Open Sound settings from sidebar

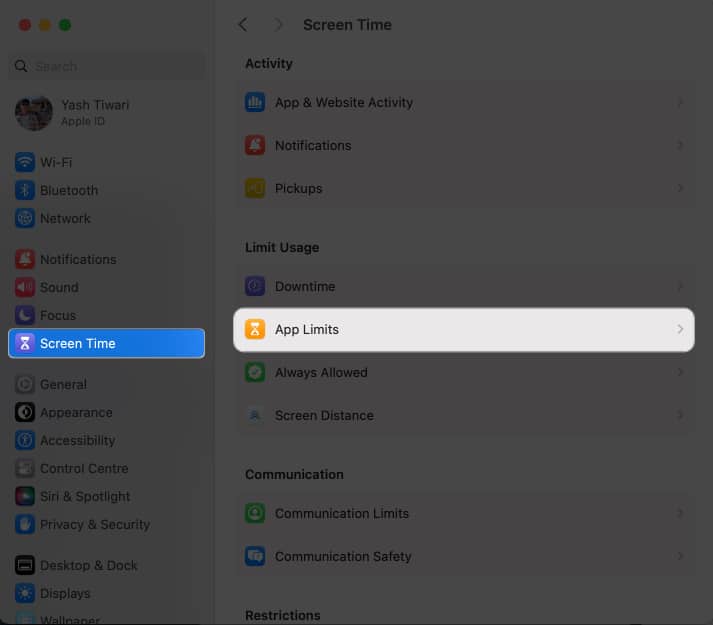coord(106,287)
